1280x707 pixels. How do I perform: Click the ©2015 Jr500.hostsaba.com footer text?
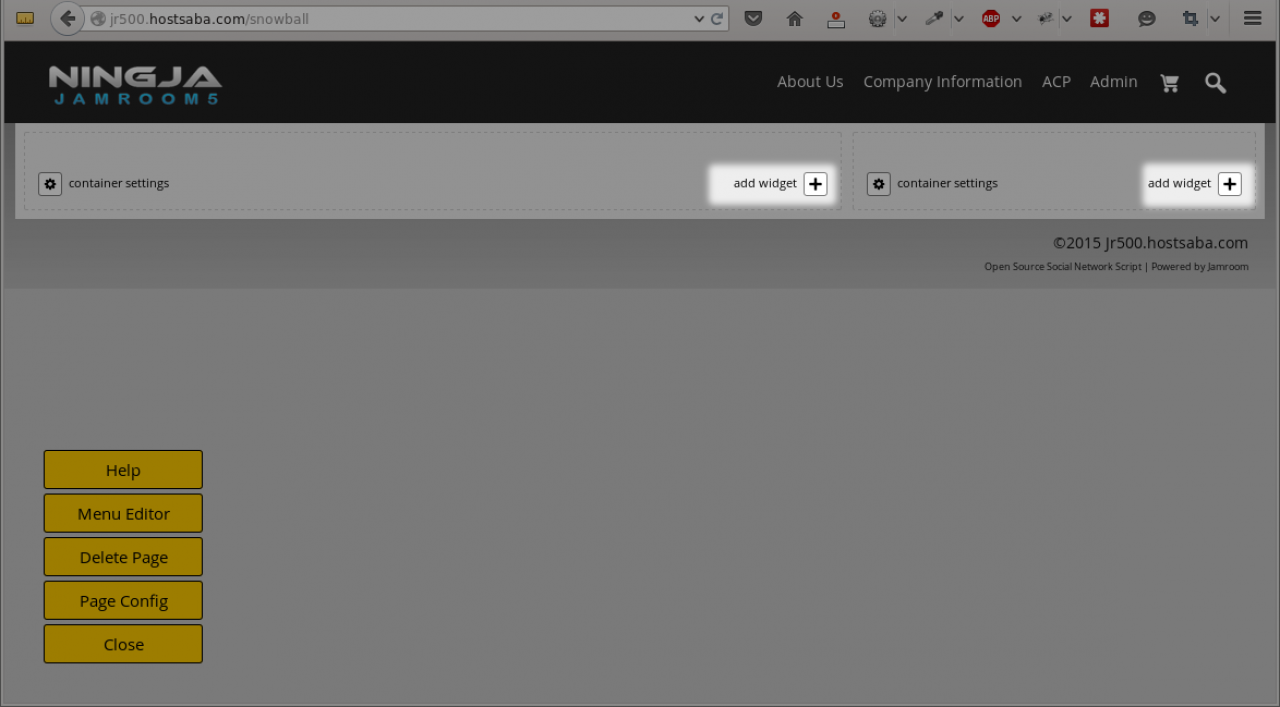pyautogui.click(x=1150, y=243)
